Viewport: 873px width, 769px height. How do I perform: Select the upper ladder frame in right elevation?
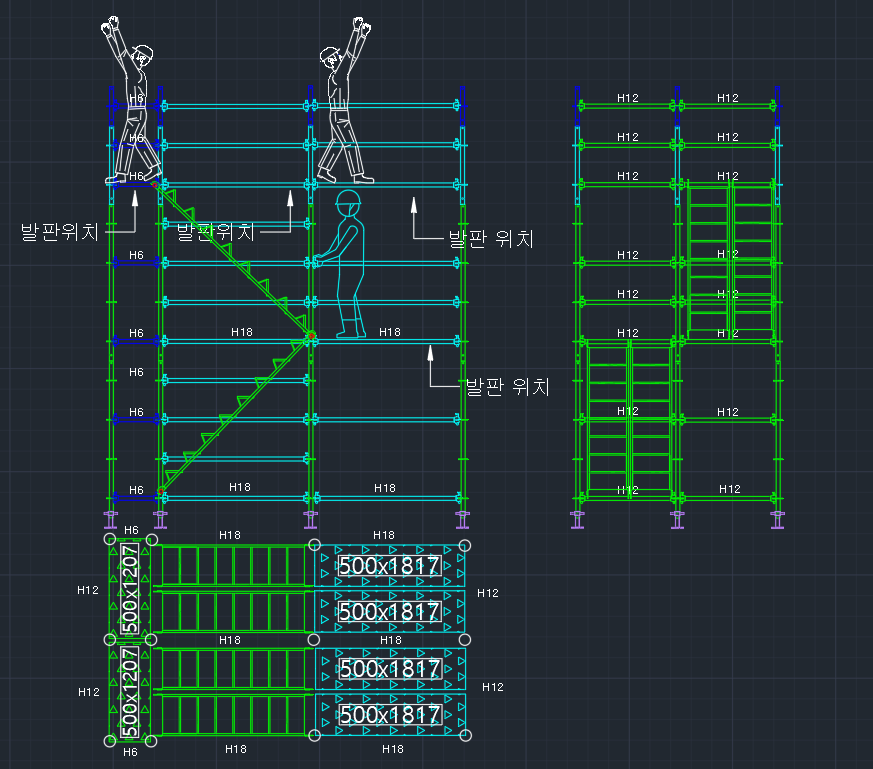coord(730,259)
